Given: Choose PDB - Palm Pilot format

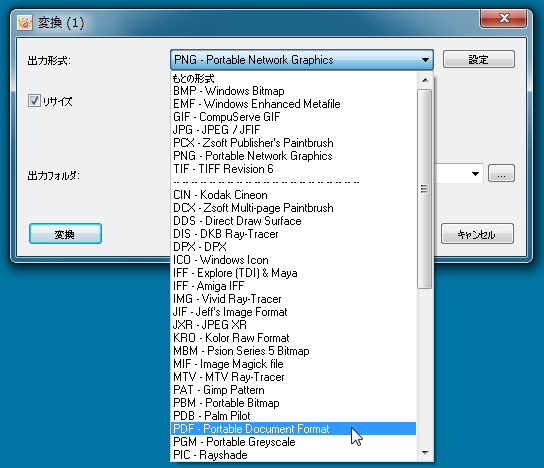Looking at the screenshot, I should point(294,416).
